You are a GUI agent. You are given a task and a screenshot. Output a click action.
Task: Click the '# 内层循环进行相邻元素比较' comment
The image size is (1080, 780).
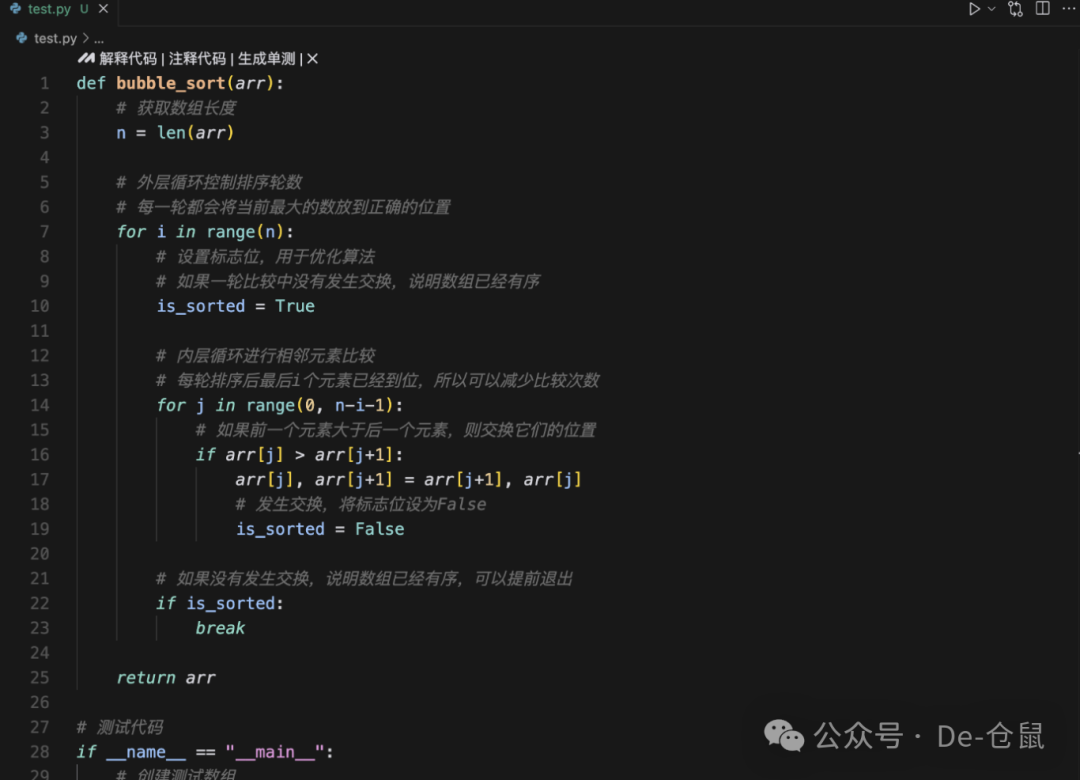(x=266, y=356)
